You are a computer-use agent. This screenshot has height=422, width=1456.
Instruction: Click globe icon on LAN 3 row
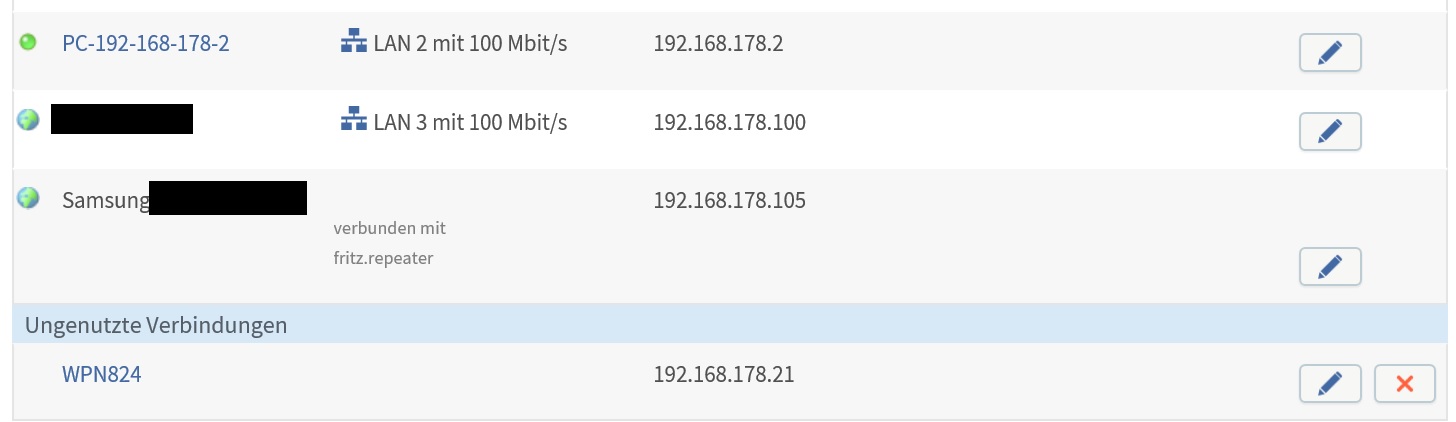(x=28, y=120)
